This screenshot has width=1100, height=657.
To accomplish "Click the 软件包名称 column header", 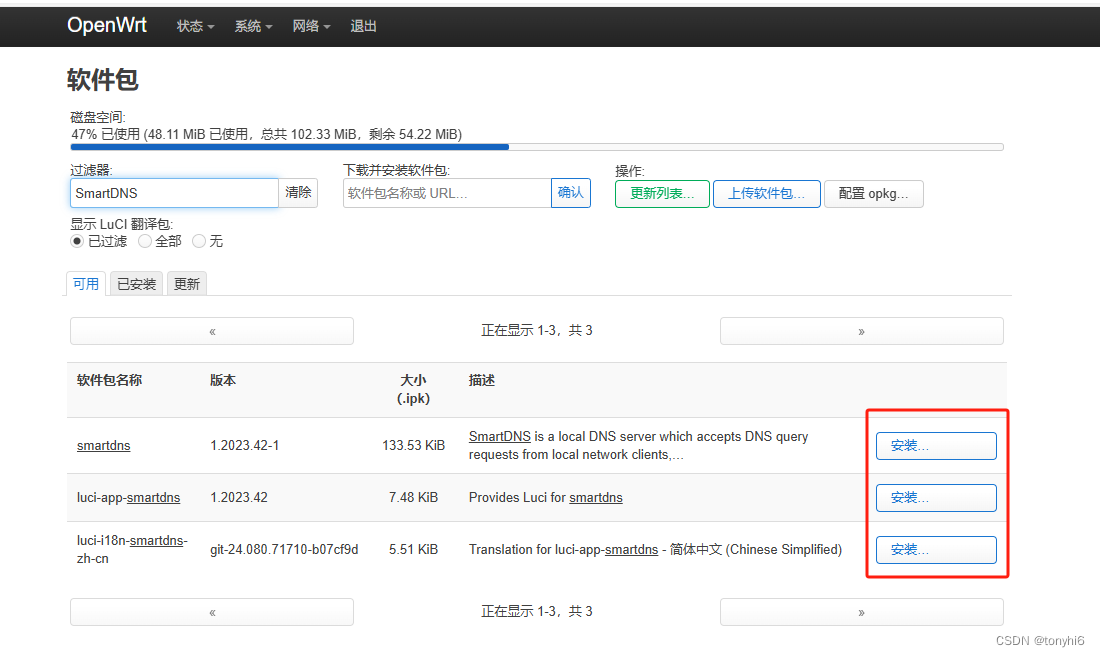I will 109,380.
